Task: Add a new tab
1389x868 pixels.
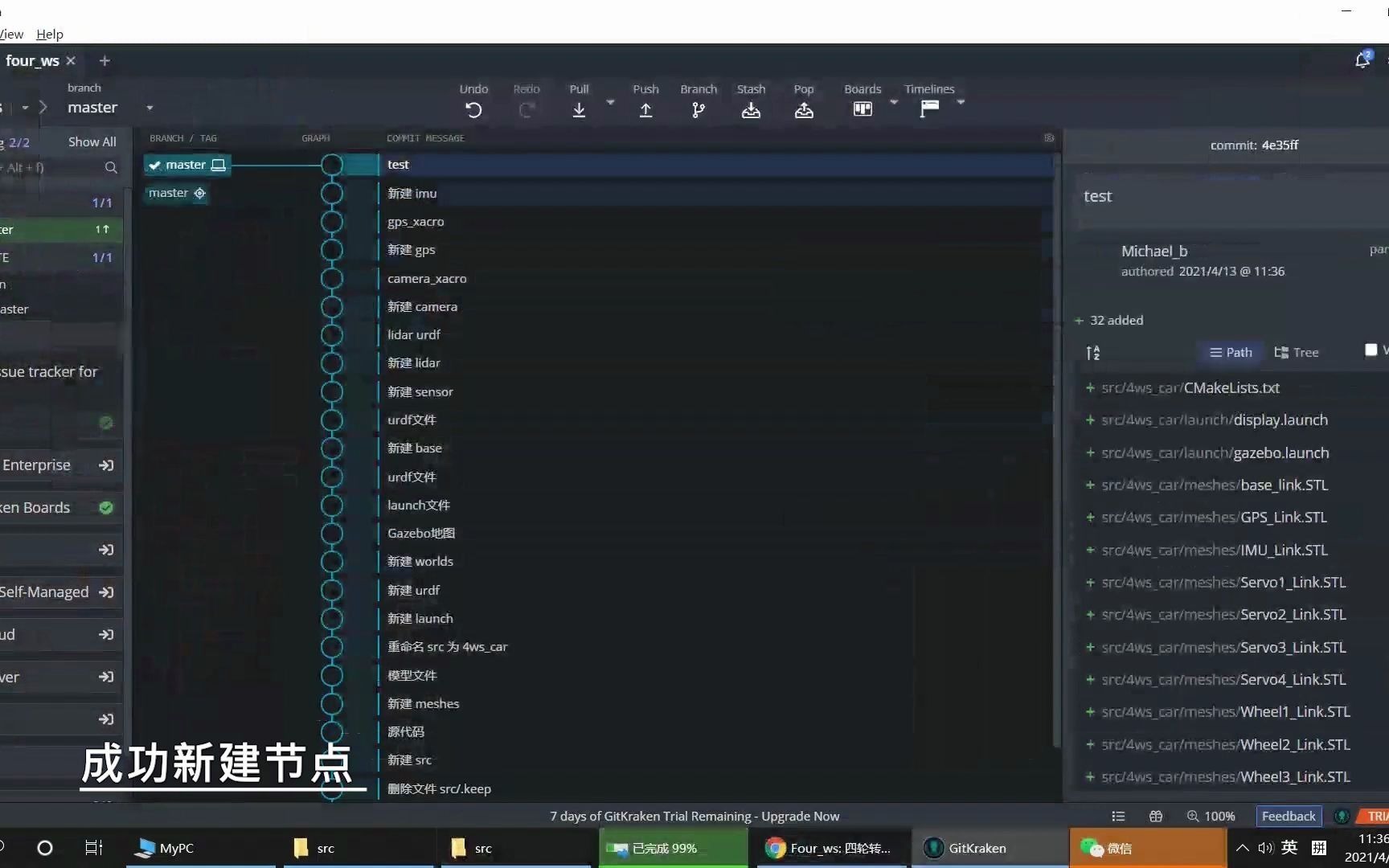Action: pyautogui.click(x=104, y=60)
